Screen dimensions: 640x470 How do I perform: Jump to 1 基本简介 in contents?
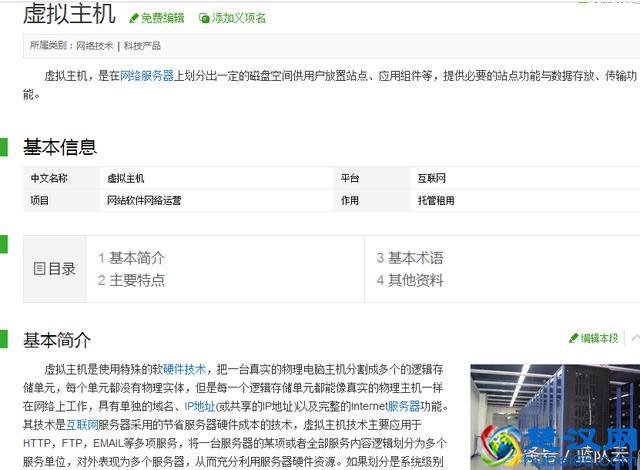[x=131, y=258]
